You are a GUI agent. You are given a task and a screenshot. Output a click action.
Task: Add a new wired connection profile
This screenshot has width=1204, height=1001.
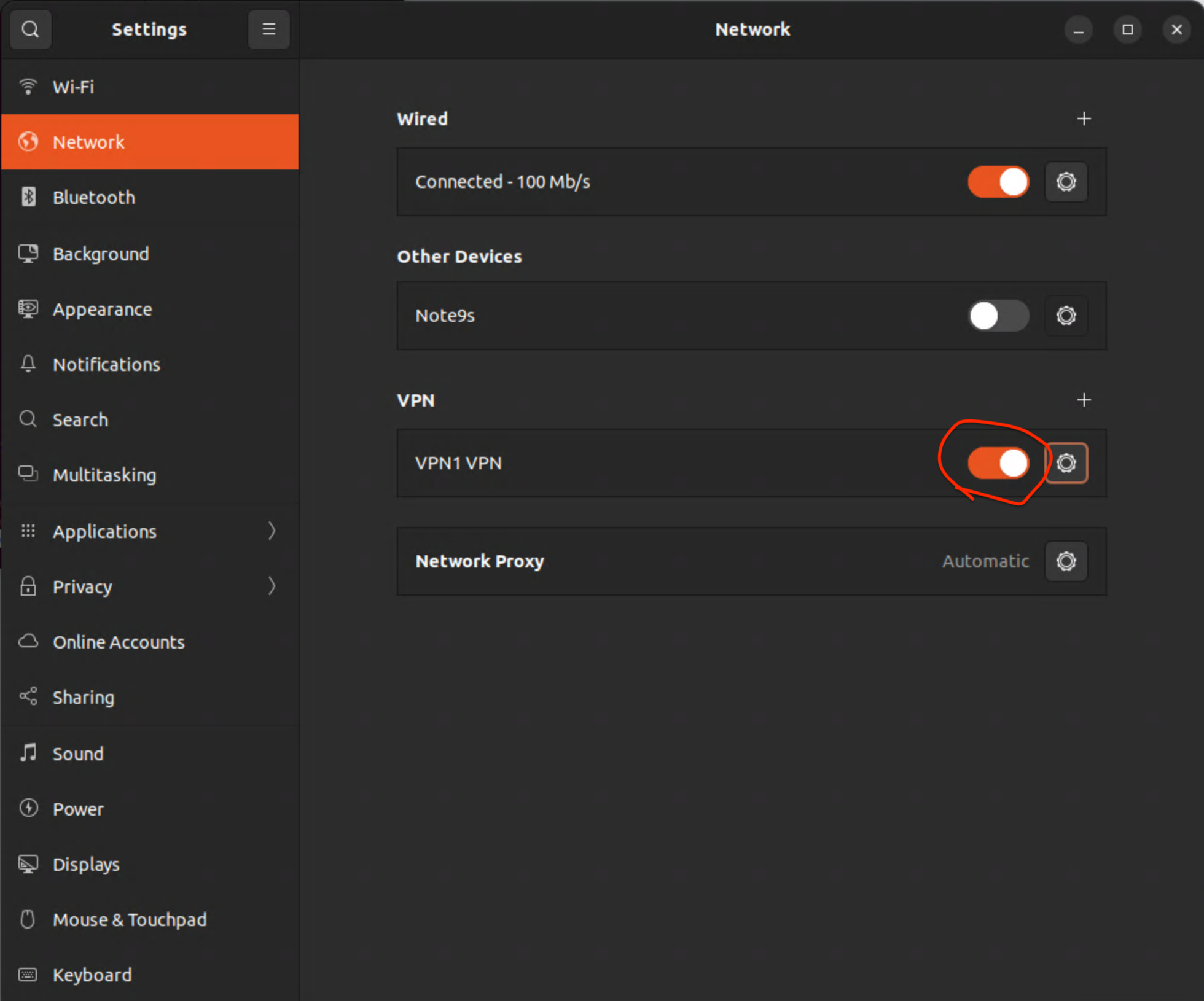(1084, 119)
